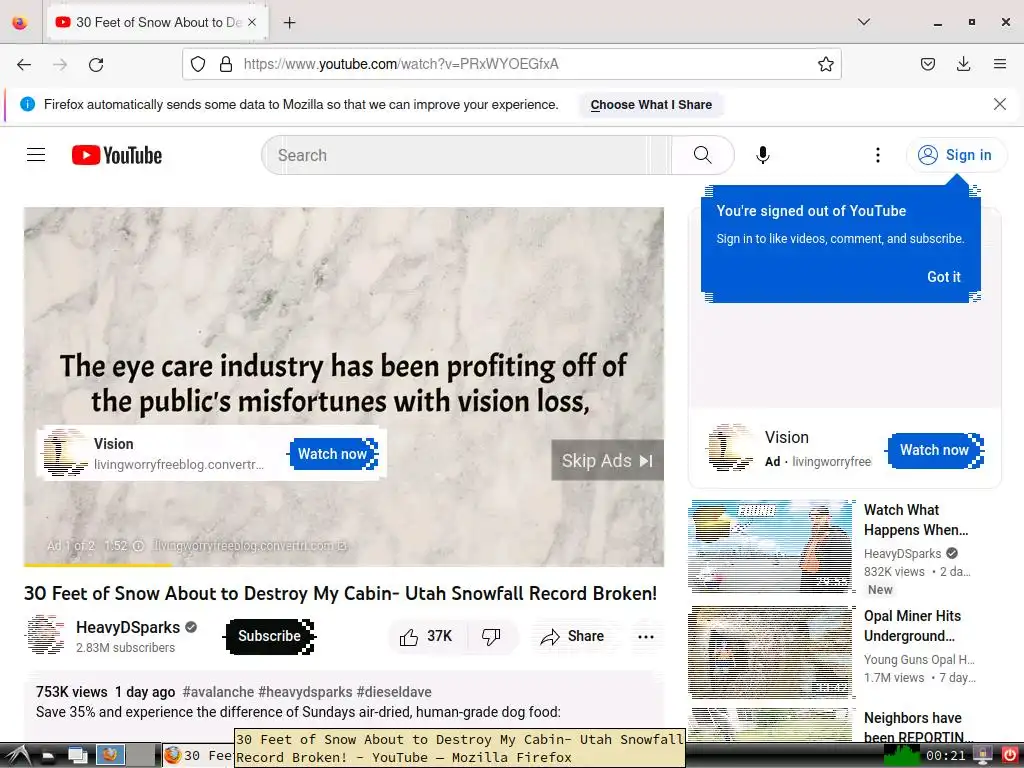Viewport: 1024px width, 768px height.
Task: Open YouTube settings three-dot menu
Action: [878, 155]
